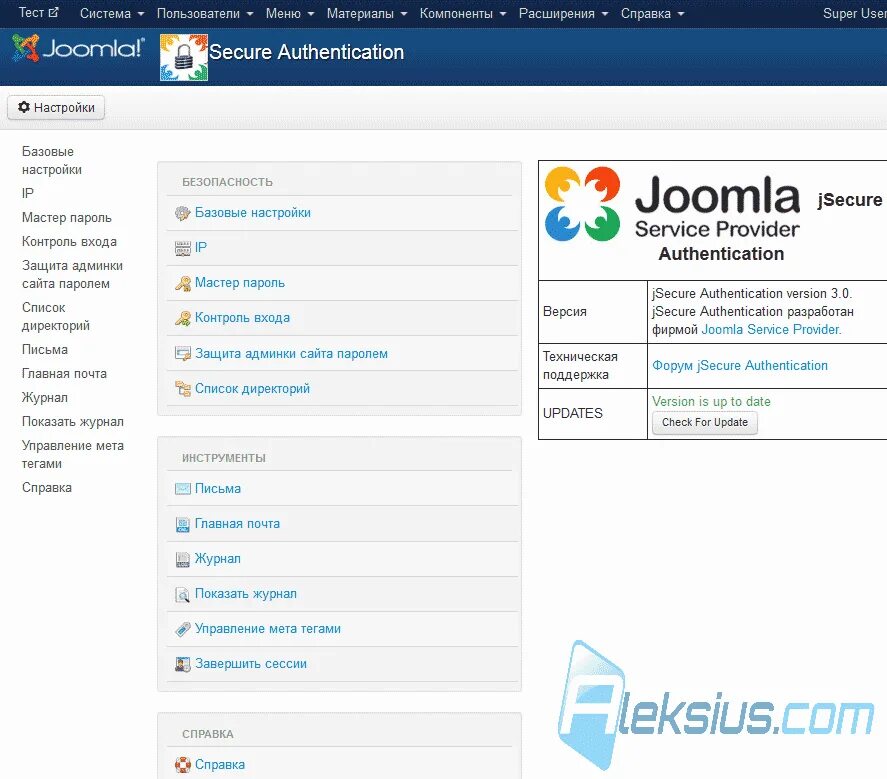Click icon beside Защита админки сайта паролем
Viewport: 887px width, 779px height.
point(182,354)
